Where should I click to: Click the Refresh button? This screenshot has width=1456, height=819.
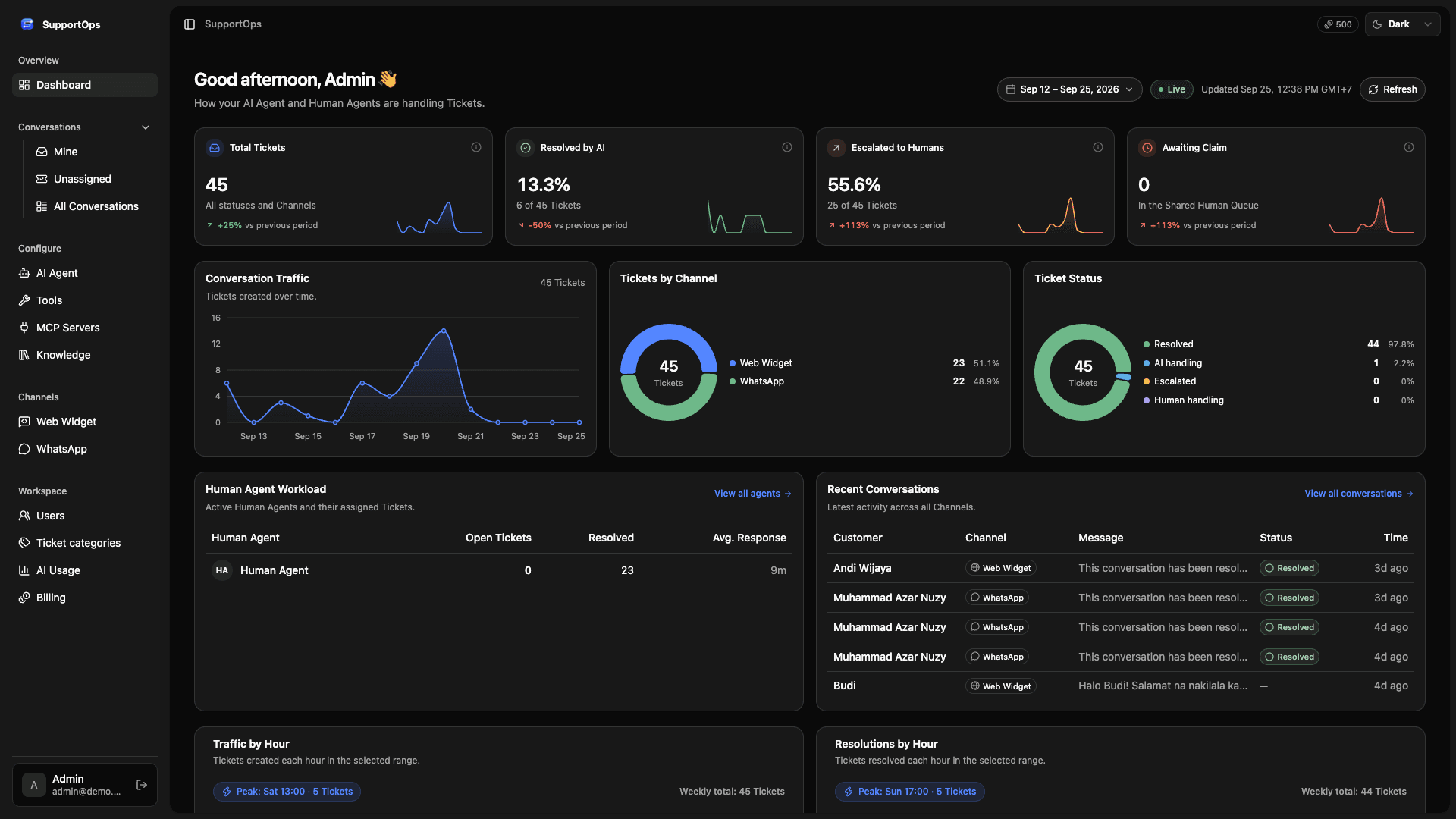(1392, 89)
